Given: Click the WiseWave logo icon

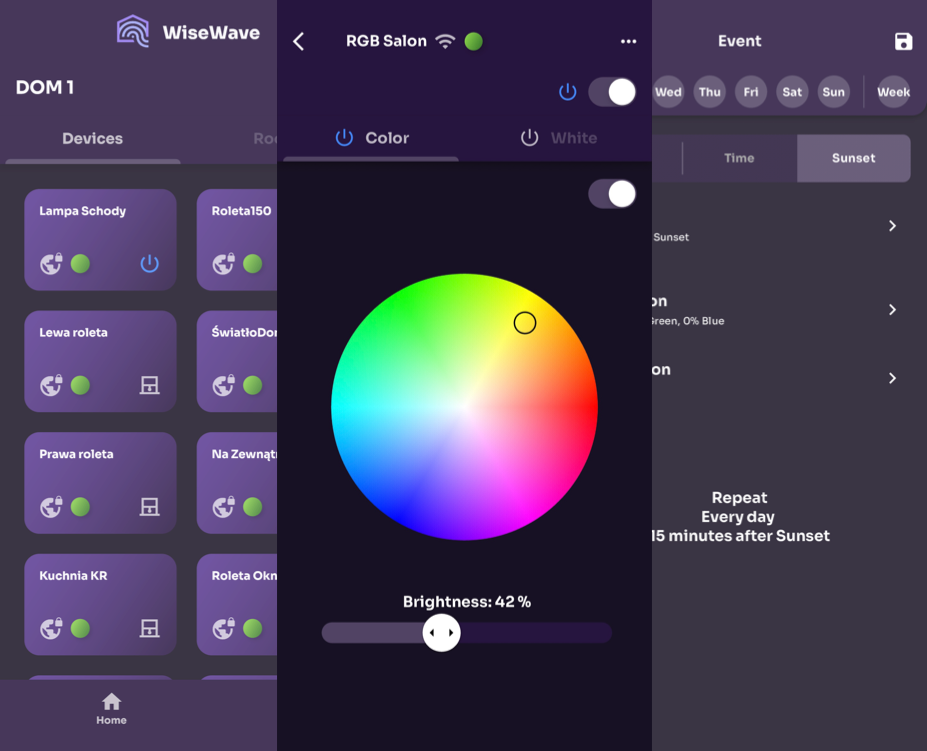Looking at the screenshot, I should click(133, 32).
